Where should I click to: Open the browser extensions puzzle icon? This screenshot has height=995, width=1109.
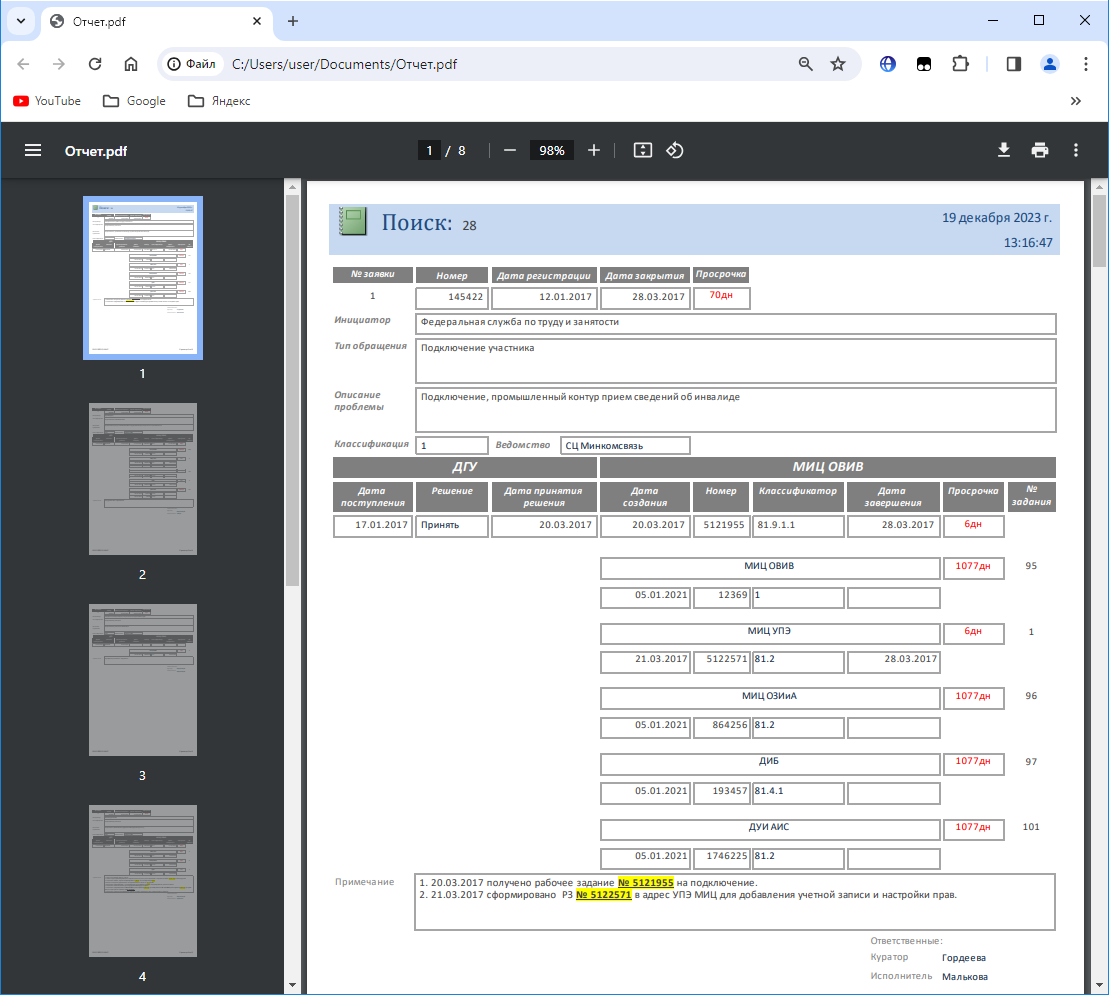pyautogui.click(x=960, y=64)
